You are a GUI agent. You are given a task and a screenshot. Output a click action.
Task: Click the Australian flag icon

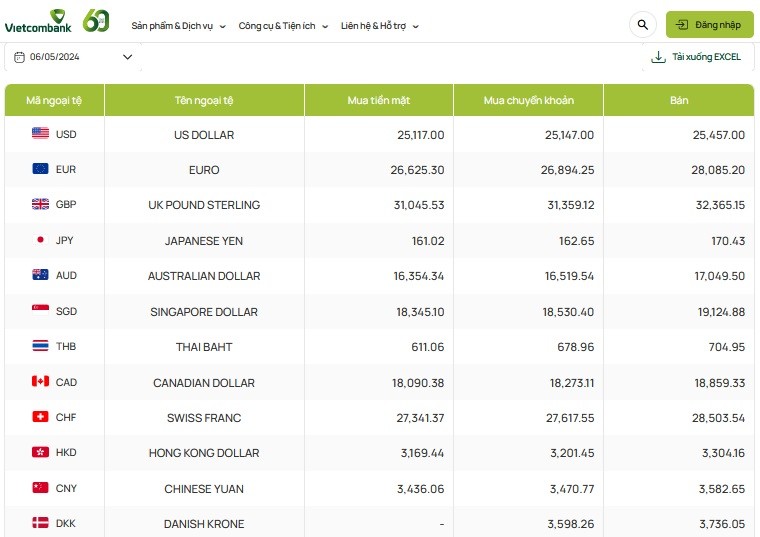pos(41,275)
